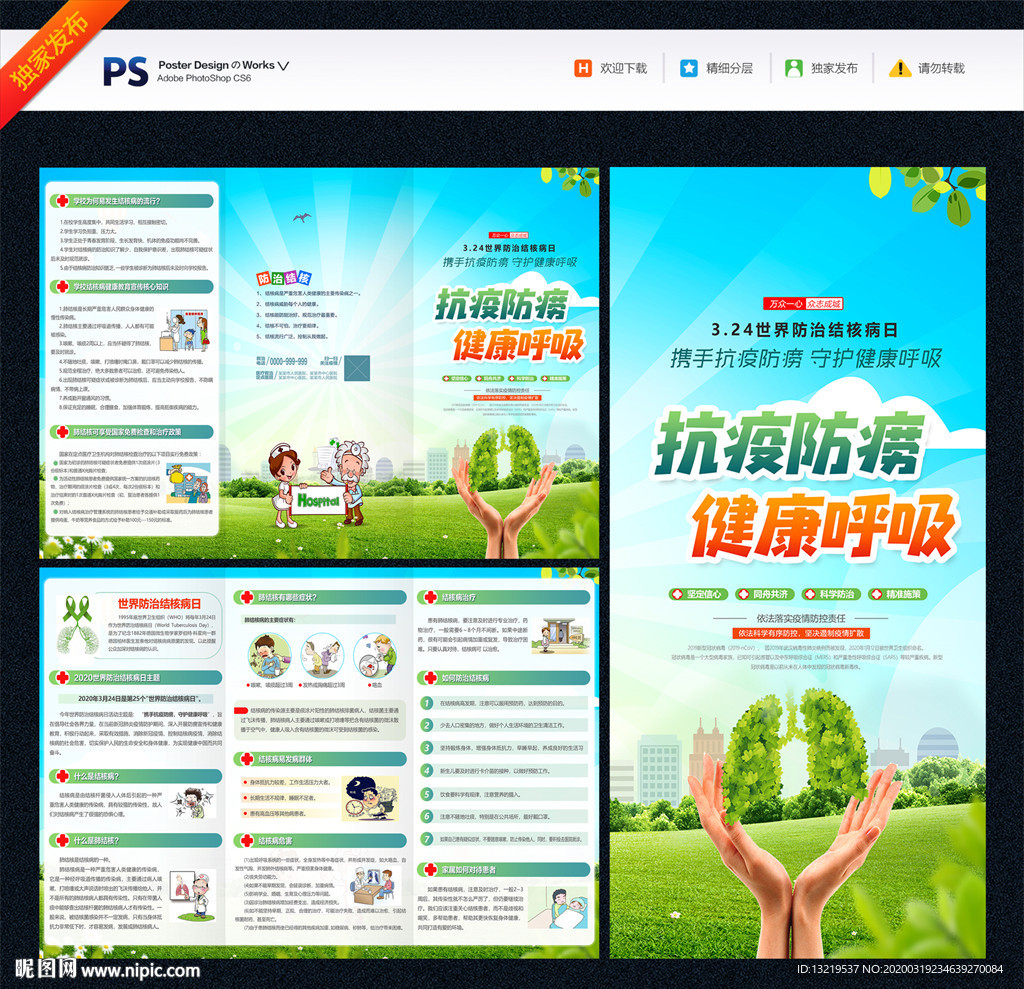Select the 精细分层 header label

click(729, 68)
